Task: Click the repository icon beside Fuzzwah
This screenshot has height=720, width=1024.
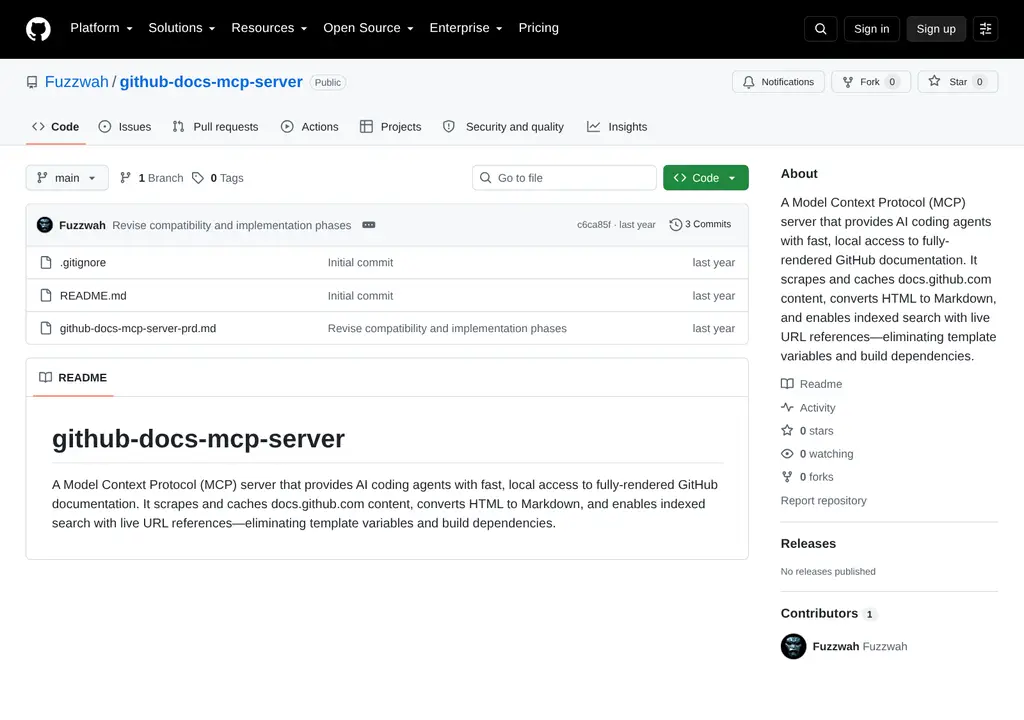Action: [32, 82]
